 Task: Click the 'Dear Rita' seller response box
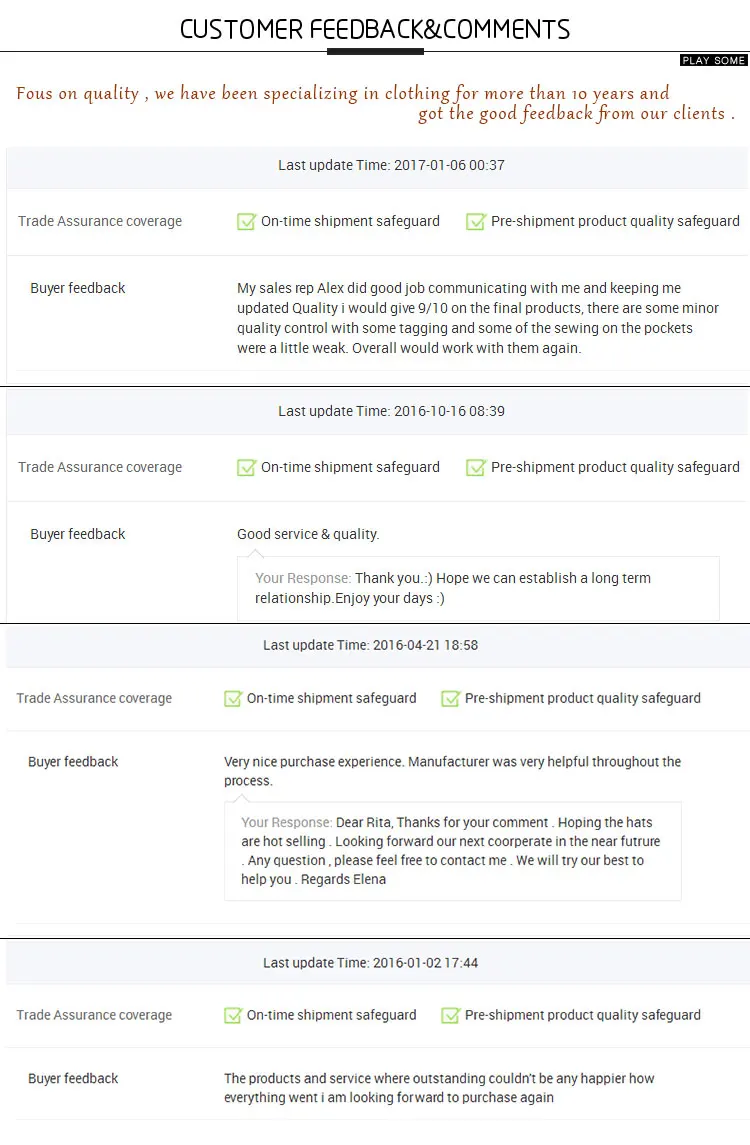click(x=452, y=851)
